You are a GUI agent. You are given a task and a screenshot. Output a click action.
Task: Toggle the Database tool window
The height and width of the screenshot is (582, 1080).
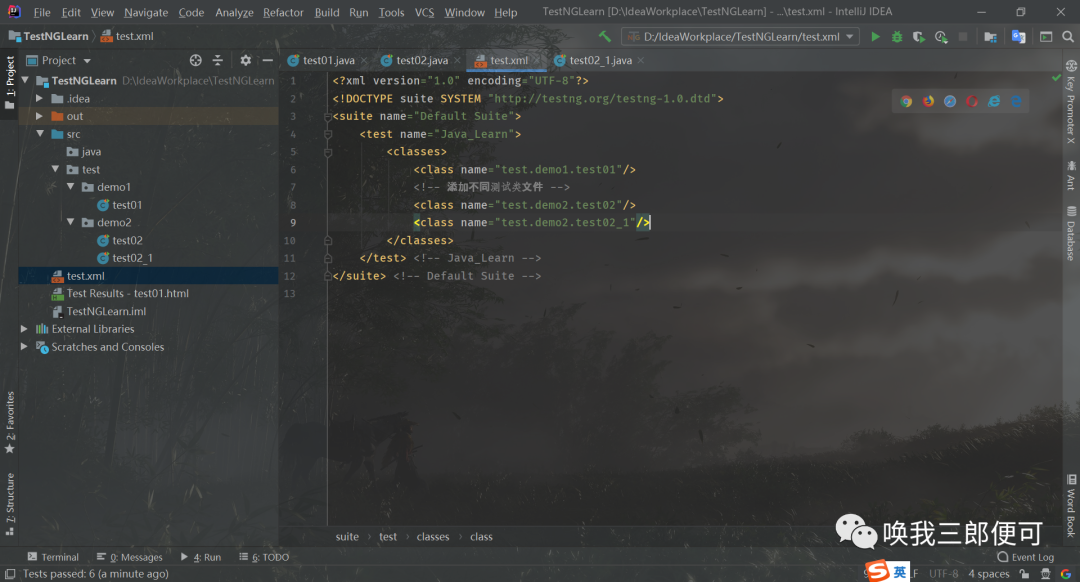coord(1070,233)
